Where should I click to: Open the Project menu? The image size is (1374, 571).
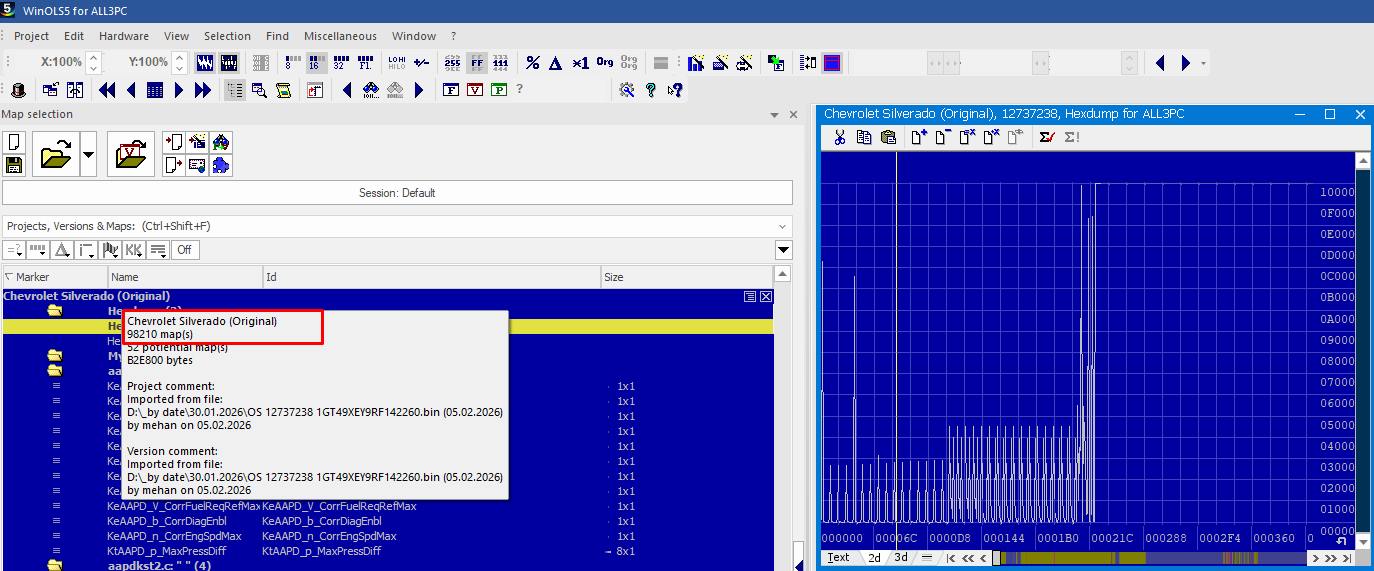point(31,36)
